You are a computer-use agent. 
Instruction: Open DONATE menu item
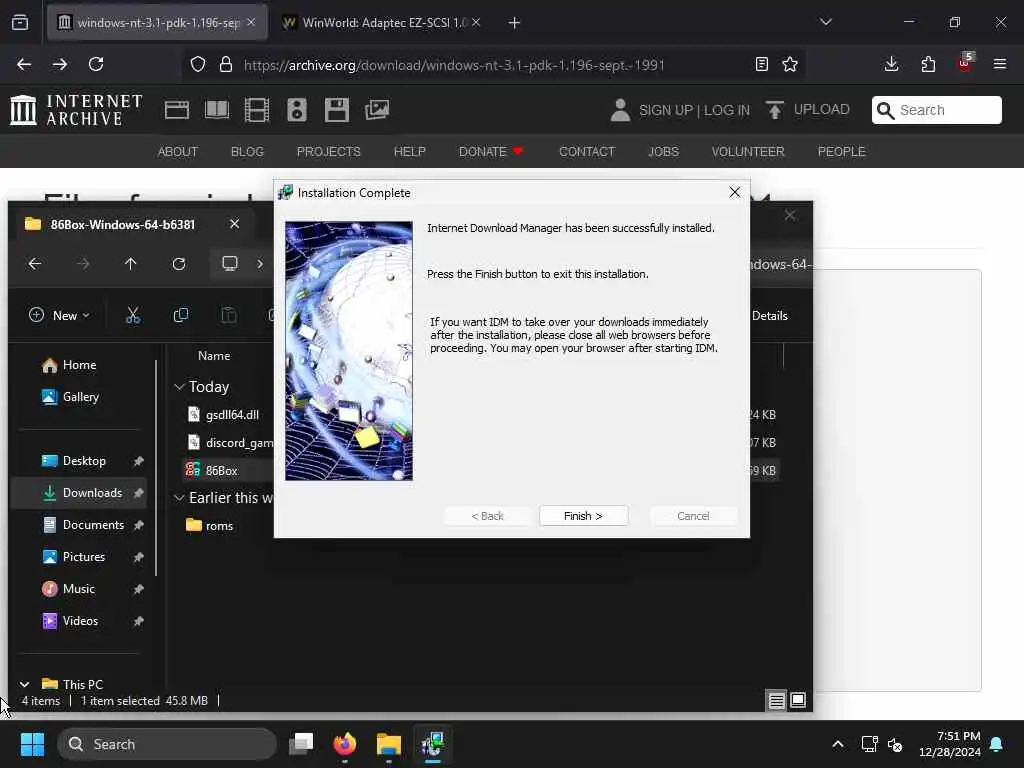pos(491,152)
